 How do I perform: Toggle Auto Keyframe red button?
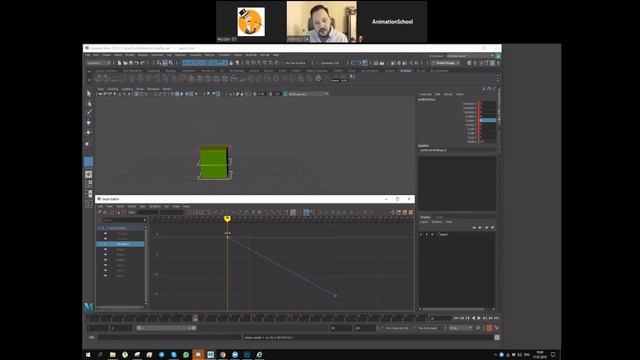tap(489, 328)
